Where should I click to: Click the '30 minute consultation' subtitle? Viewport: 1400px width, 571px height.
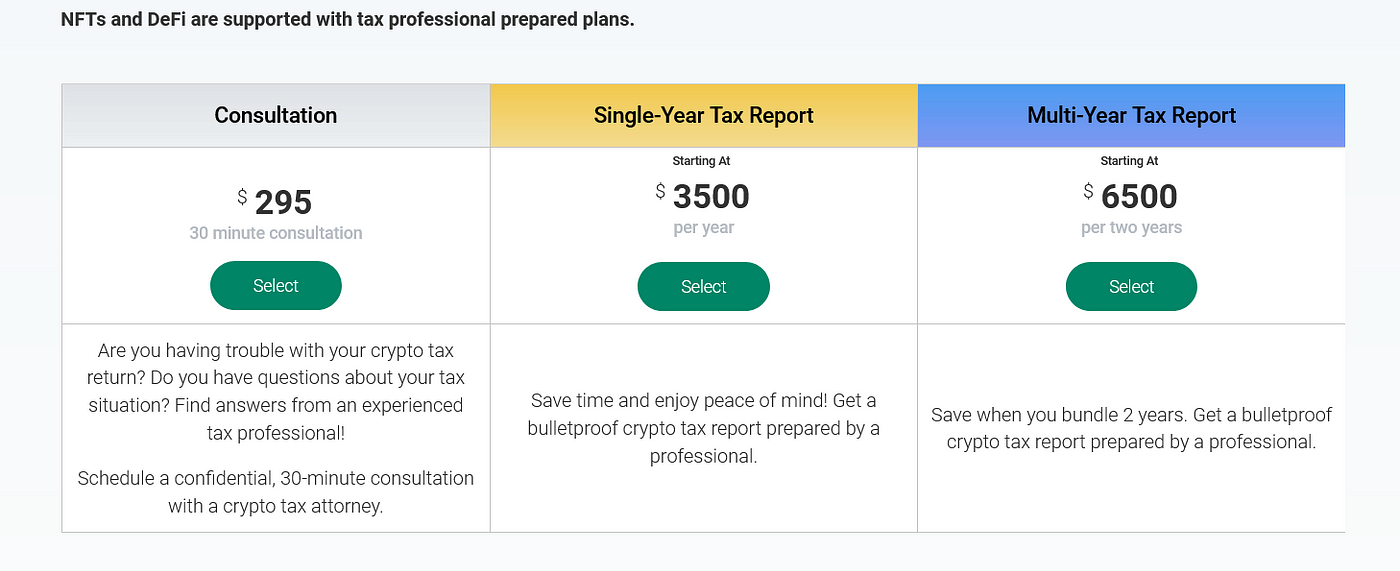(x=275, y=233)
